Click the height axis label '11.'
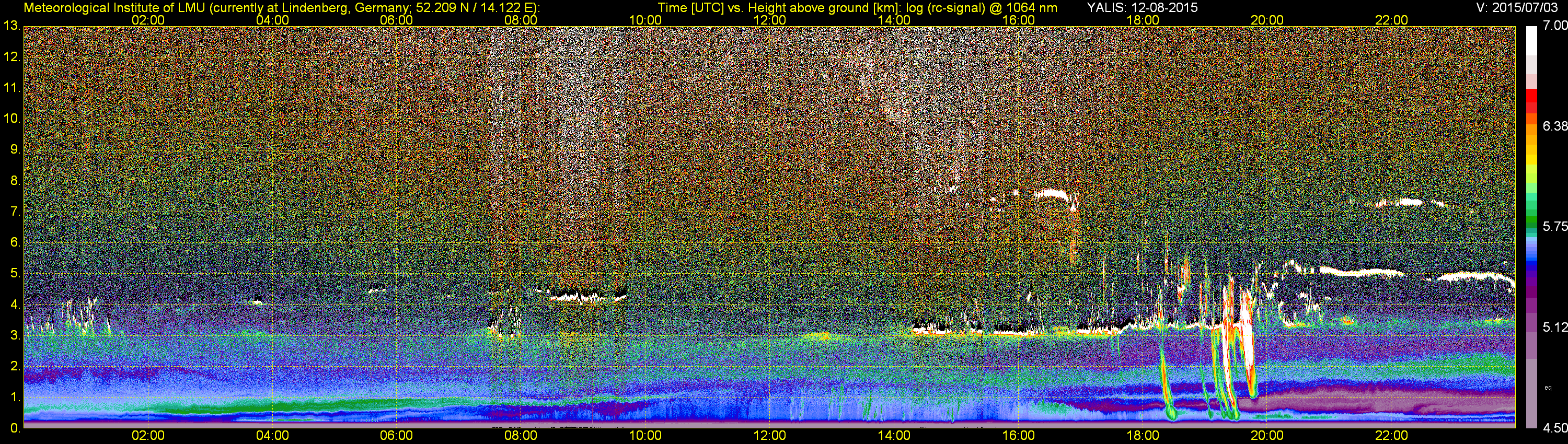1568x444 pixels. coord(11,88)
